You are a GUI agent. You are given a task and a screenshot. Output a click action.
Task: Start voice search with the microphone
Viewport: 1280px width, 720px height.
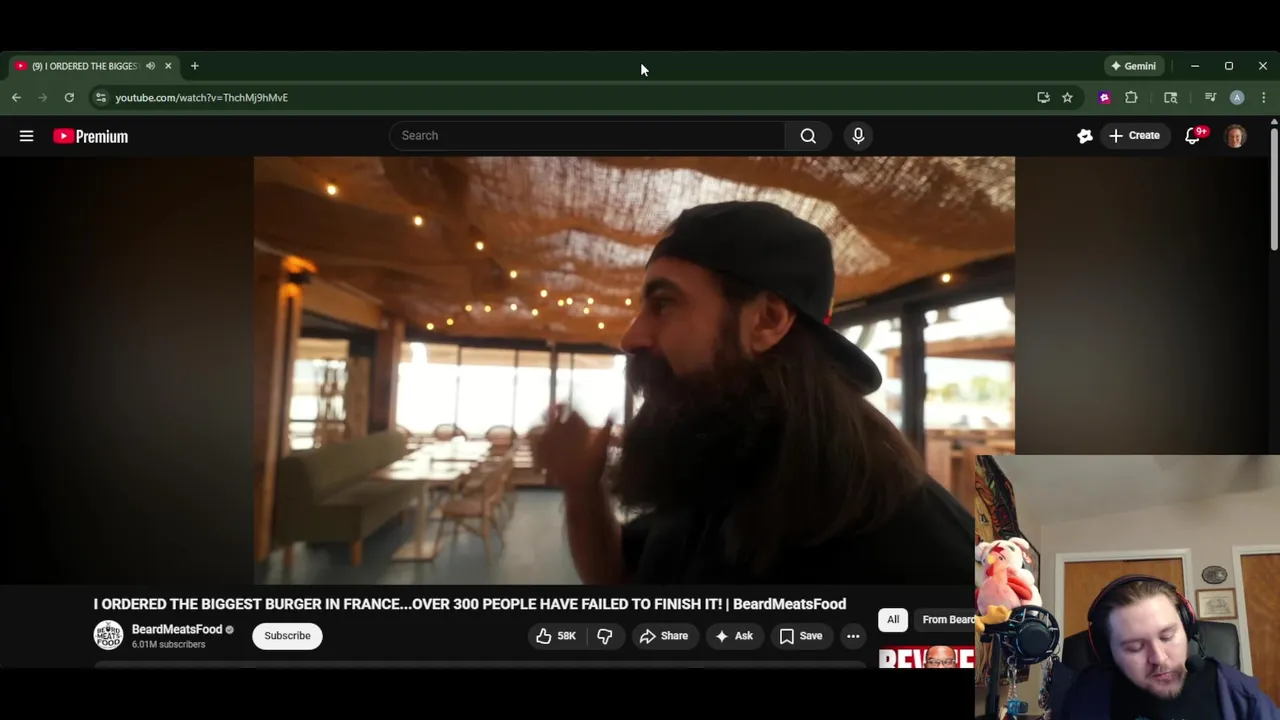click(x=858, y=136)
